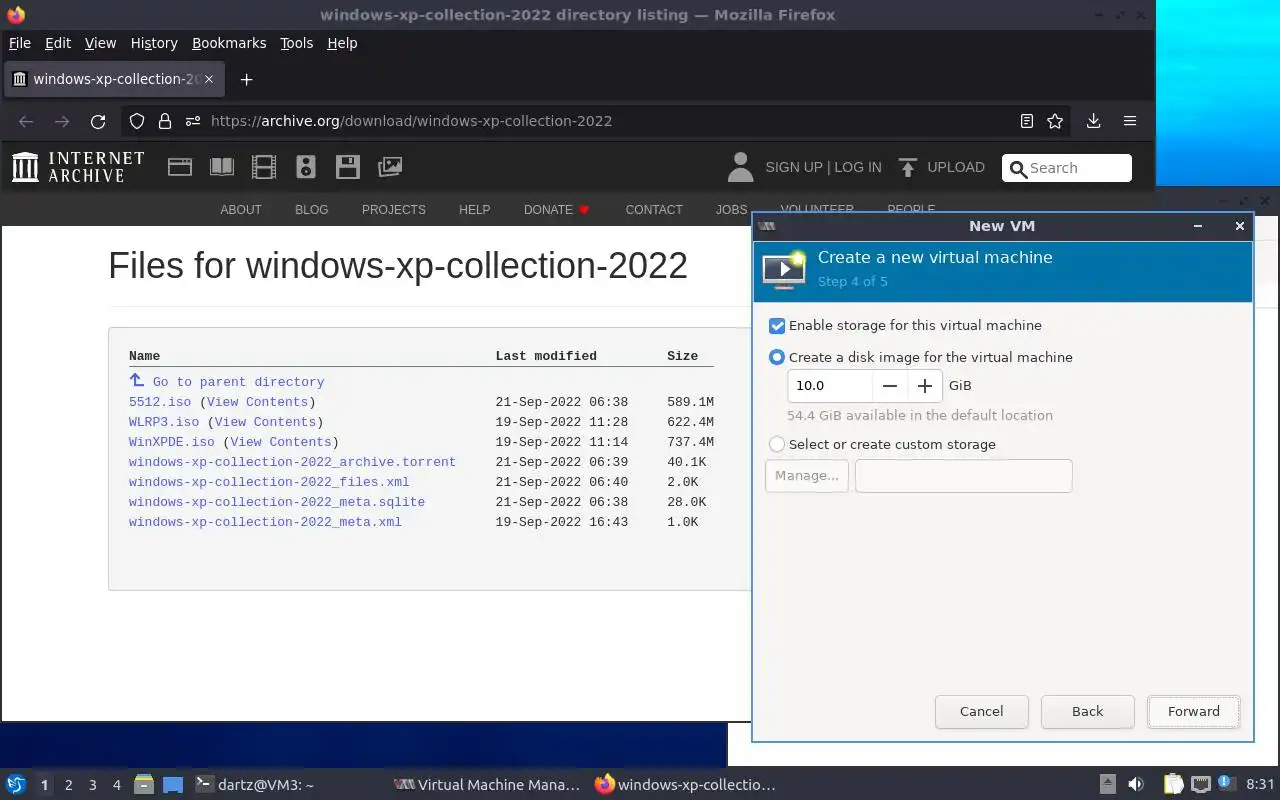The height and width of the screenshot is (800, 1280).
Task: Click the site padlock icon
Action: [x=165, y=121]
